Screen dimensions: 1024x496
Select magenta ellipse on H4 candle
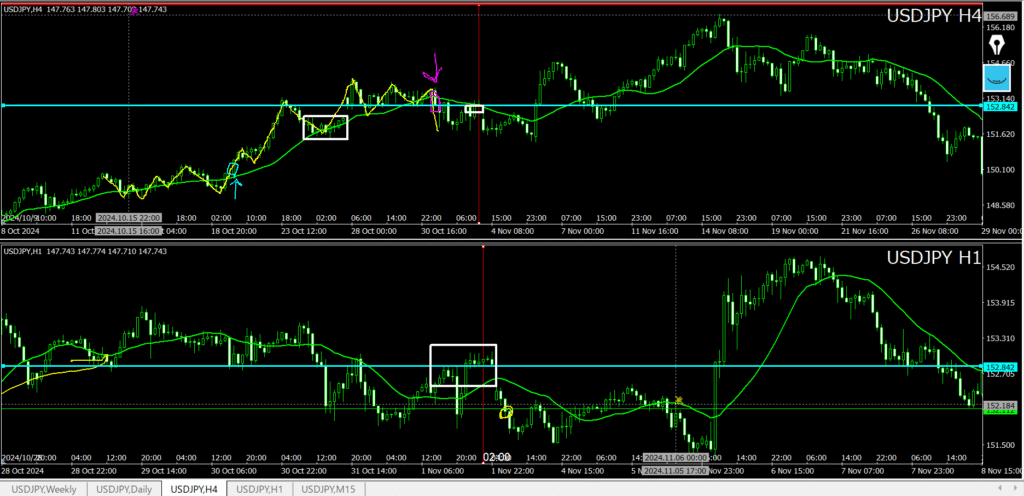point(435,103)
